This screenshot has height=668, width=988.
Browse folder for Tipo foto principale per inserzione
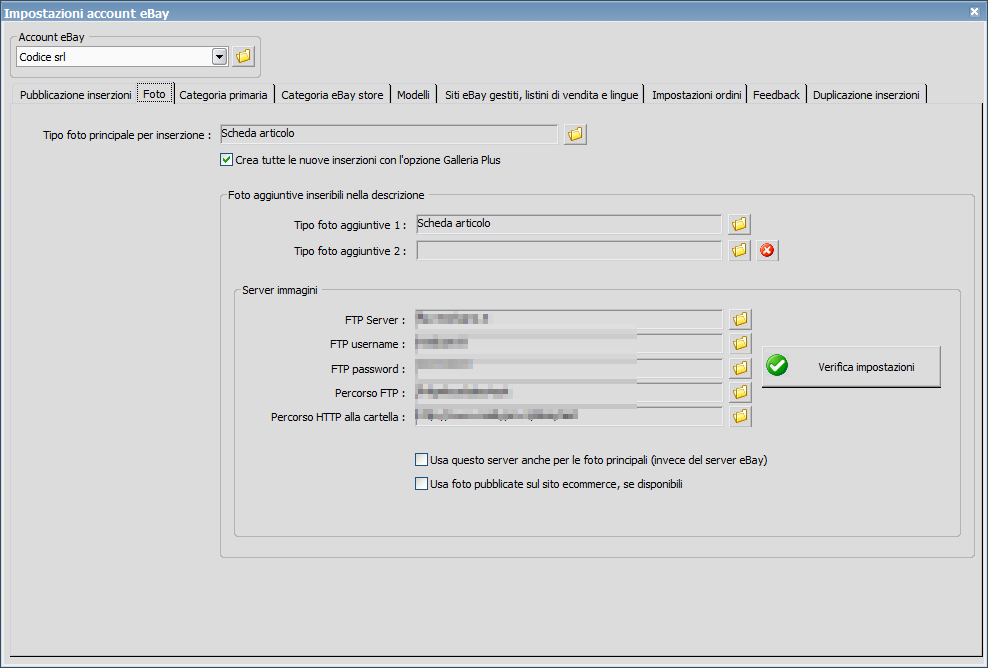tap(575, 134)
